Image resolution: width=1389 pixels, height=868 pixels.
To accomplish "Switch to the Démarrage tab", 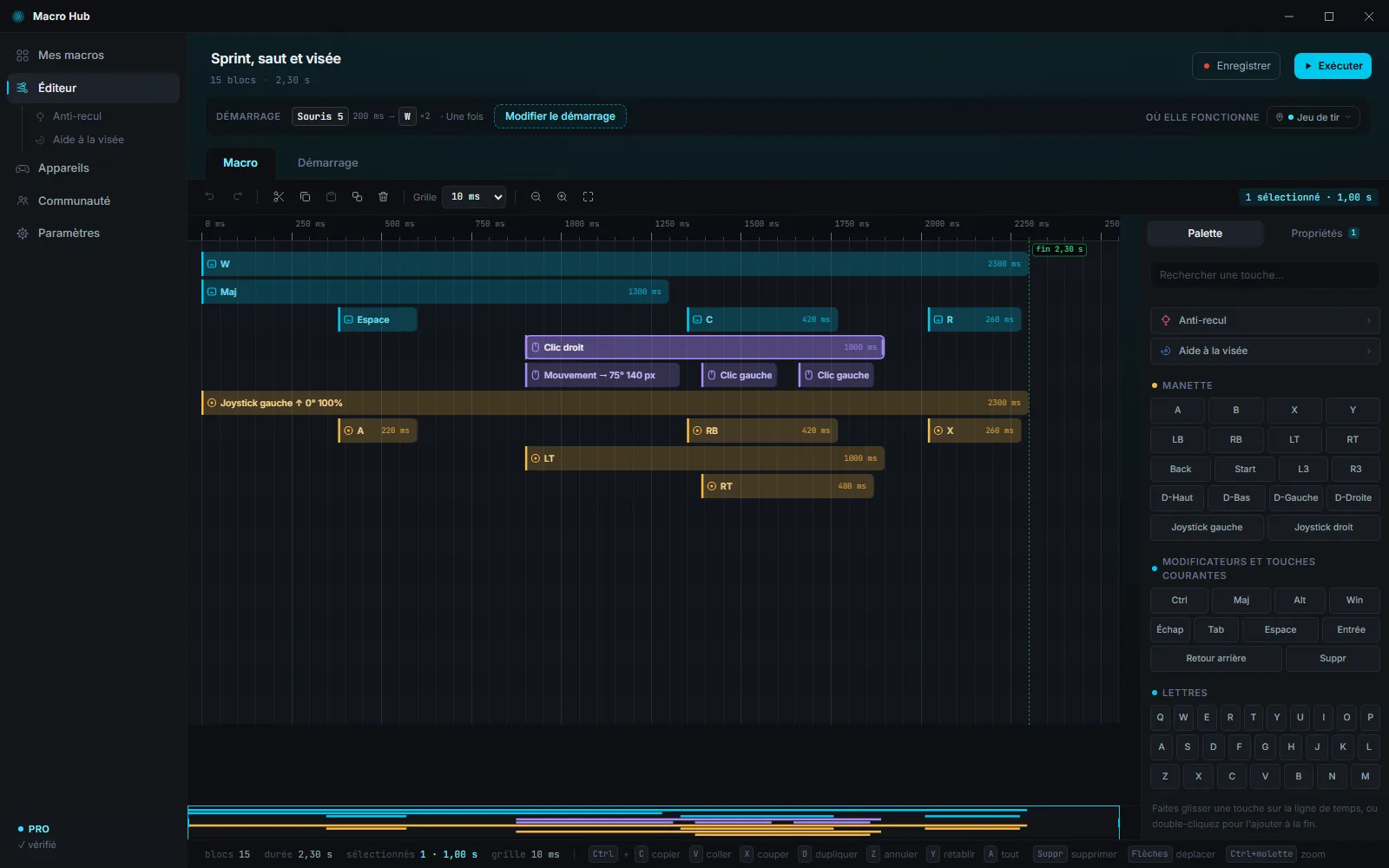I will coord(327,163).
